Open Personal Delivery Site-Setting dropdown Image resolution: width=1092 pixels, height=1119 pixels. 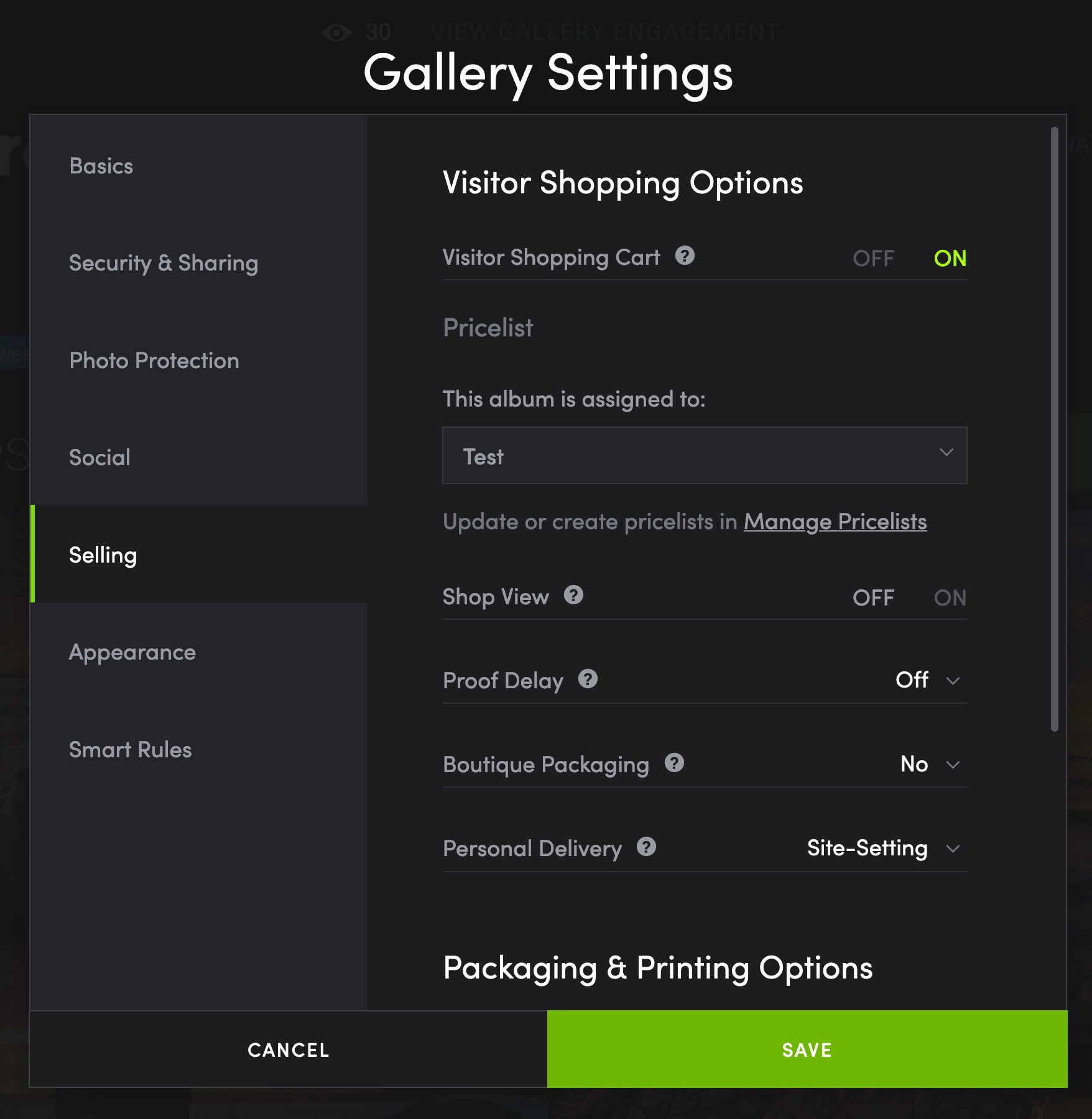point(884,848)
